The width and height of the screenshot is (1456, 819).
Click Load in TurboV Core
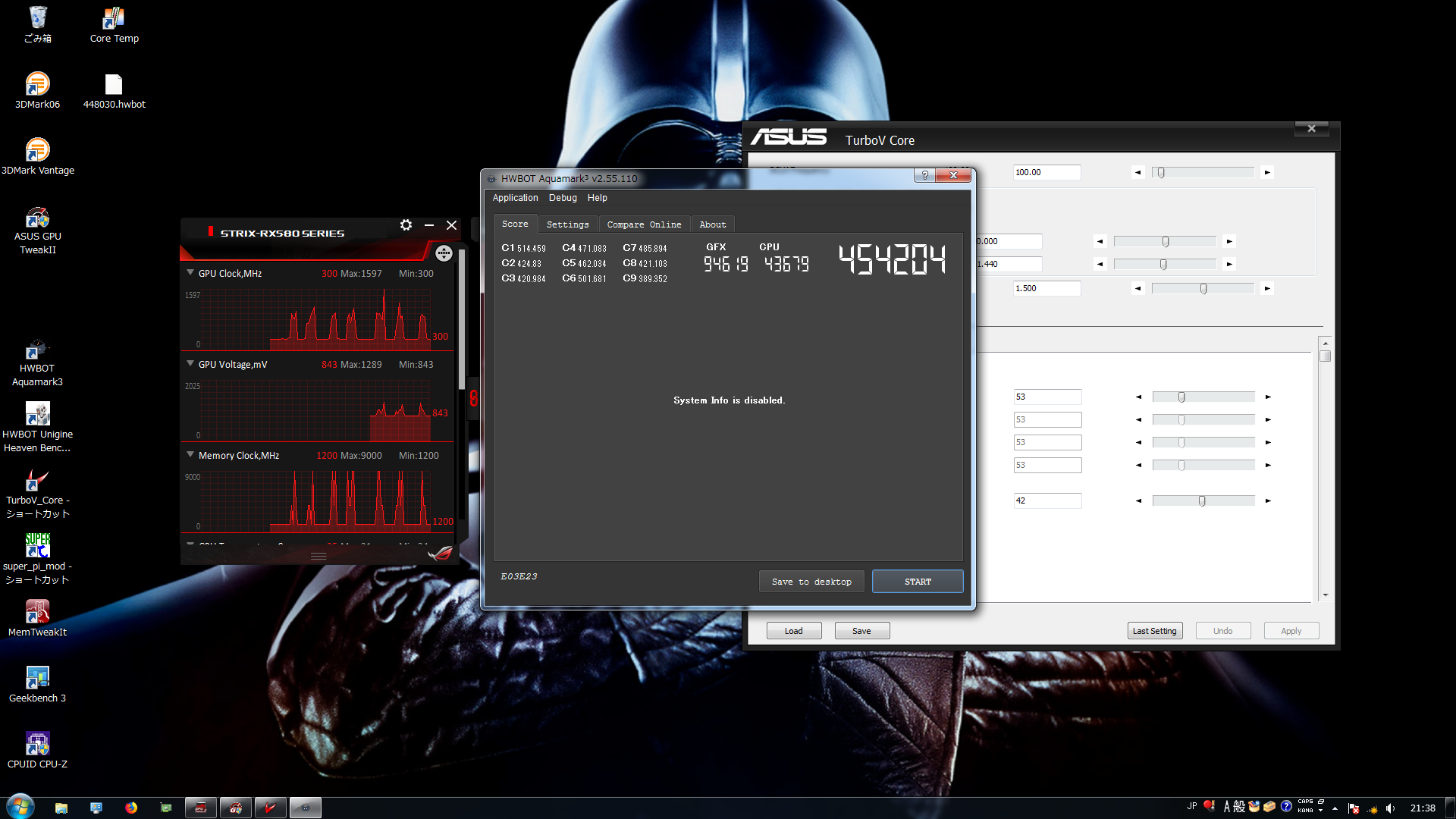click(794, 631)
